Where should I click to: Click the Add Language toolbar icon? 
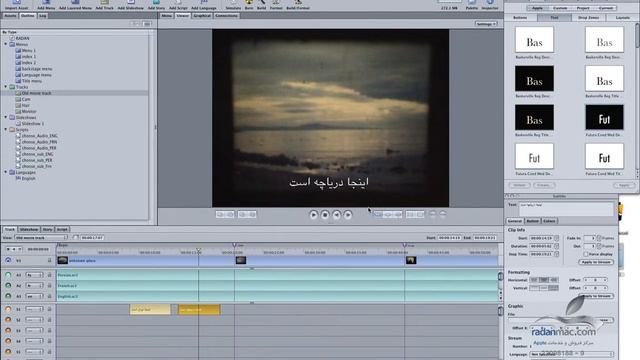[x=204, y=3]
